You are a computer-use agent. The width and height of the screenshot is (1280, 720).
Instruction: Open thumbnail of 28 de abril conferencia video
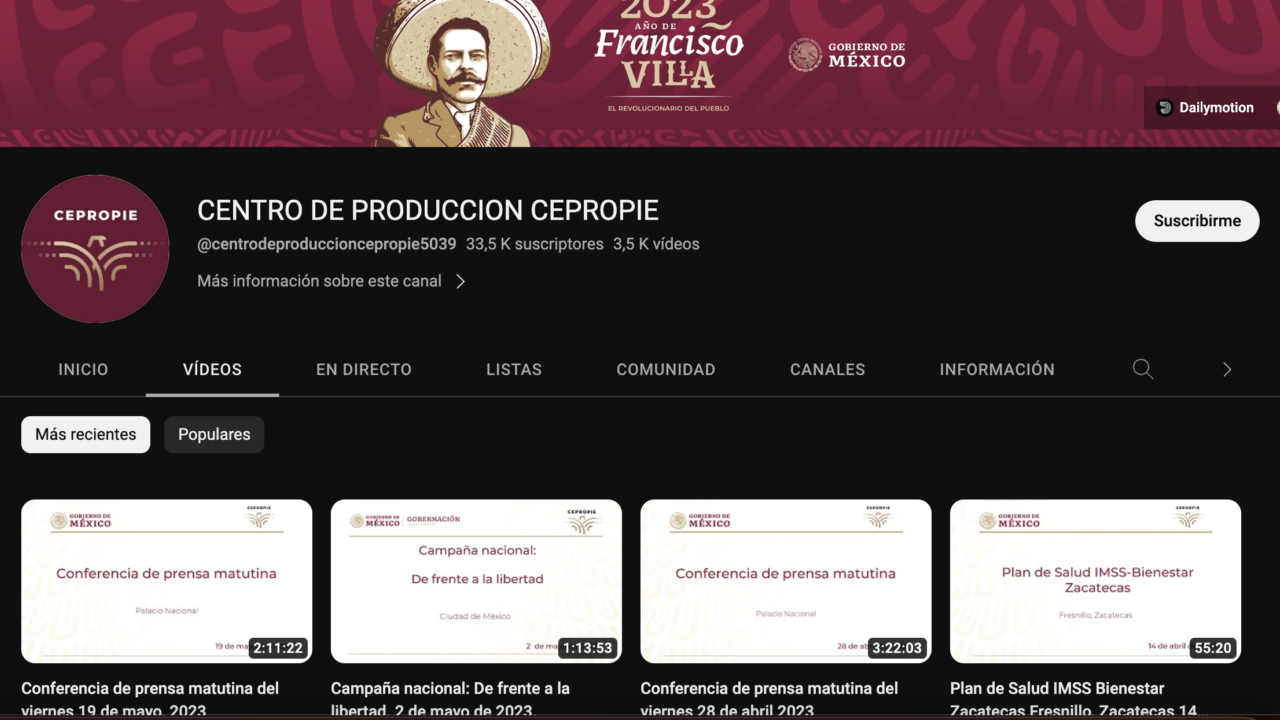click(786, 581)
